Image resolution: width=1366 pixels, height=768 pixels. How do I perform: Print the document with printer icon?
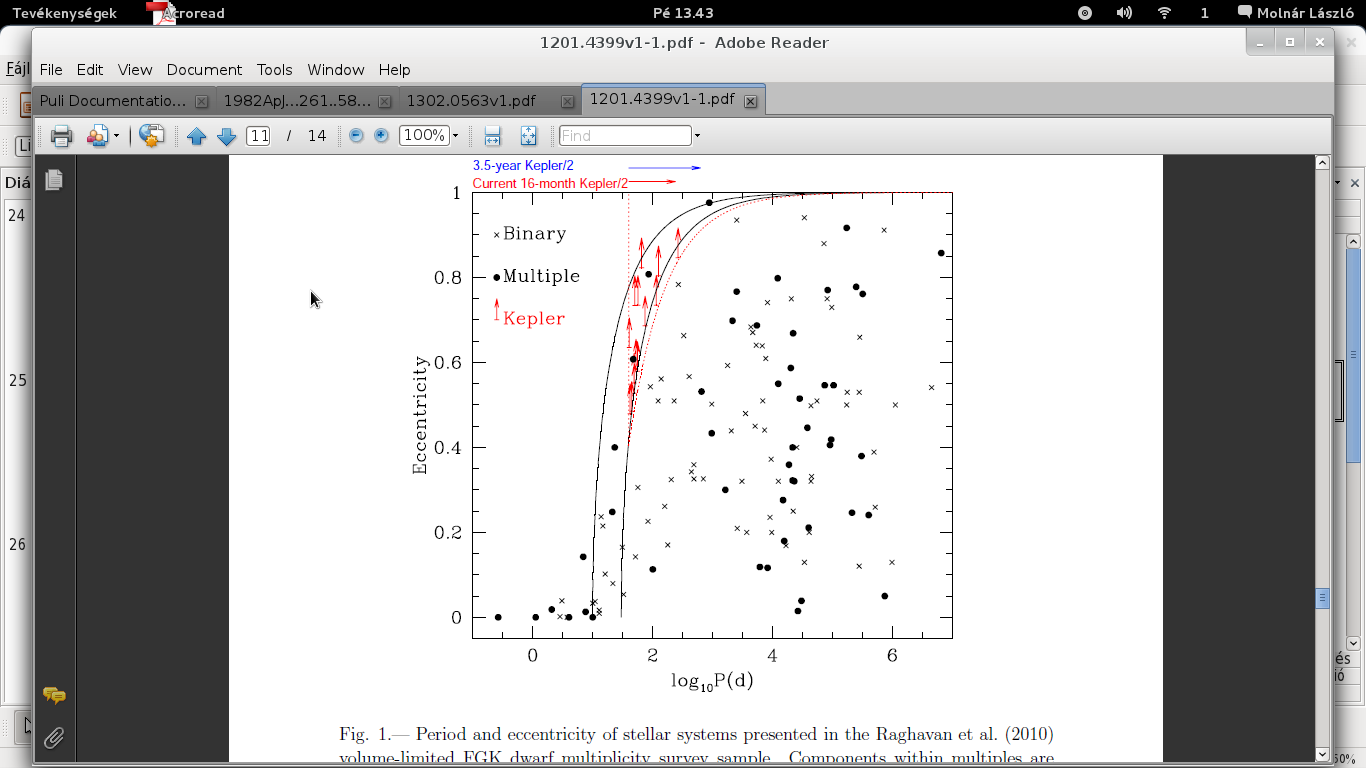click(62, 136)
